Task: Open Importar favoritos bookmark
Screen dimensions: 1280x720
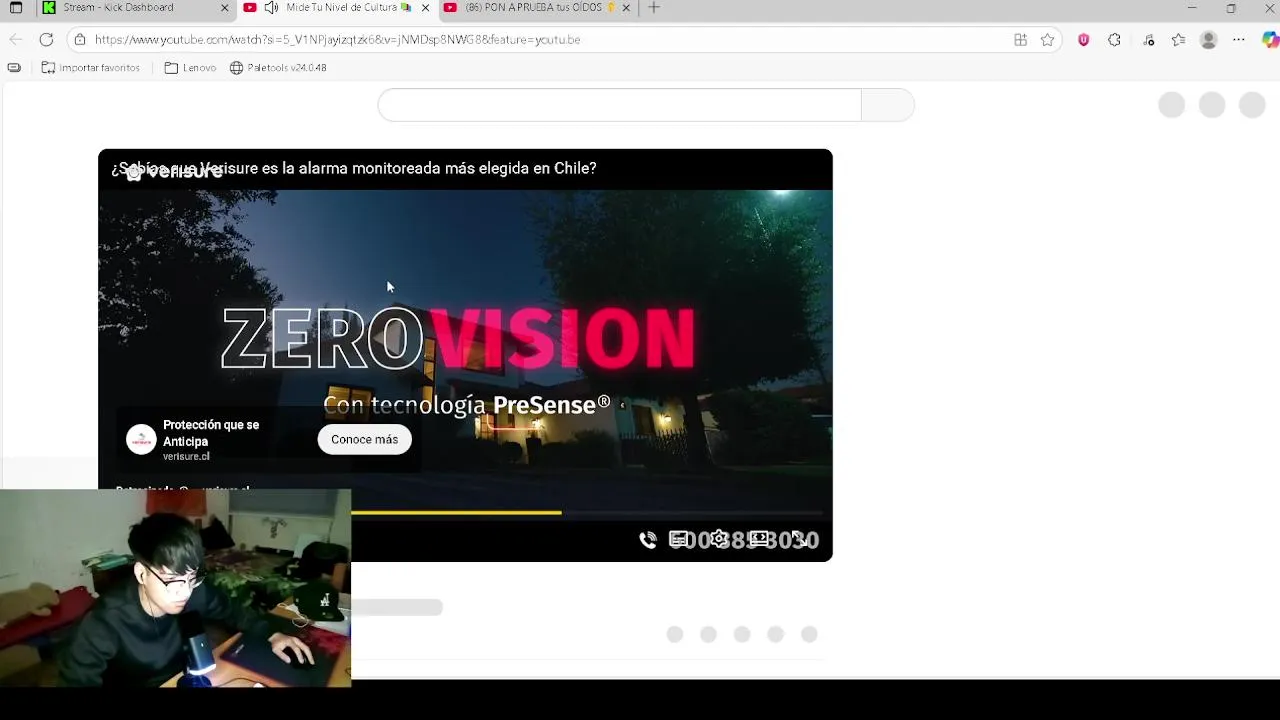Action: pos(90,68)
